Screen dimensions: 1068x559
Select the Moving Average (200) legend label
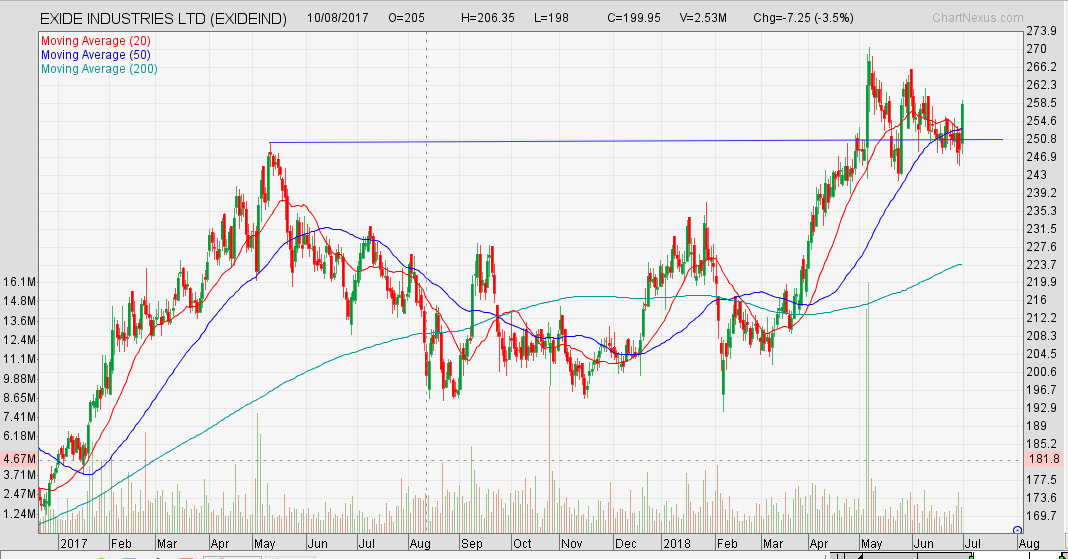click(x=99, y=69)
